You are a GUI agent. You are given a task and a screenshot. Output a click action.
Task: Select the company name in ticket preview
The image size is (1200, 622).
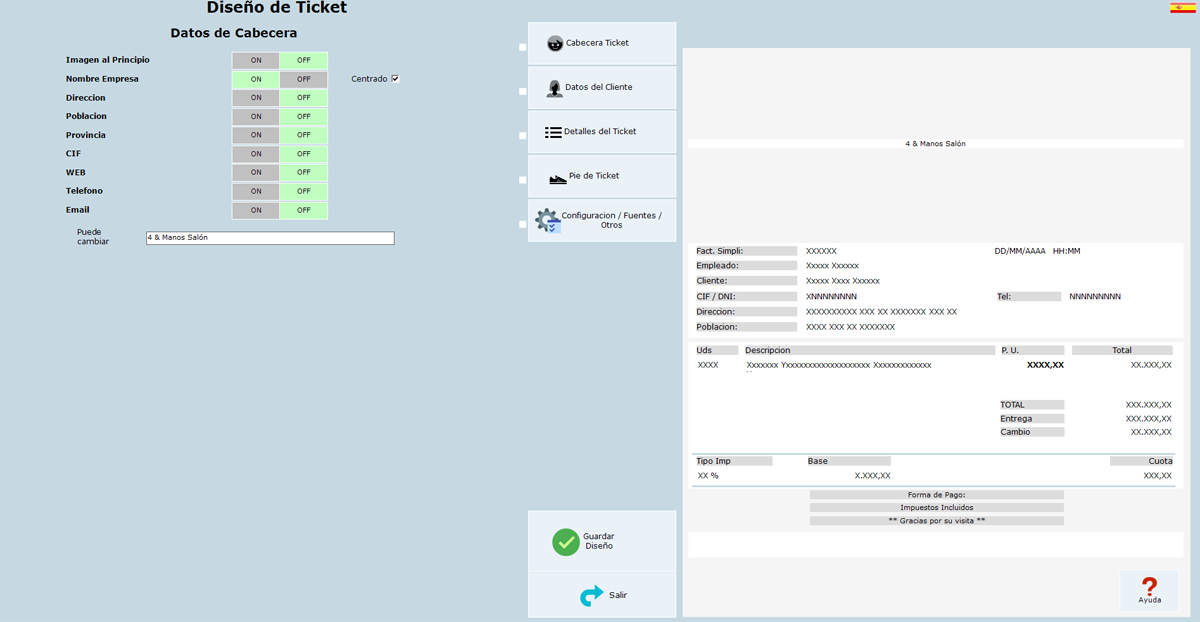[935, 144]
